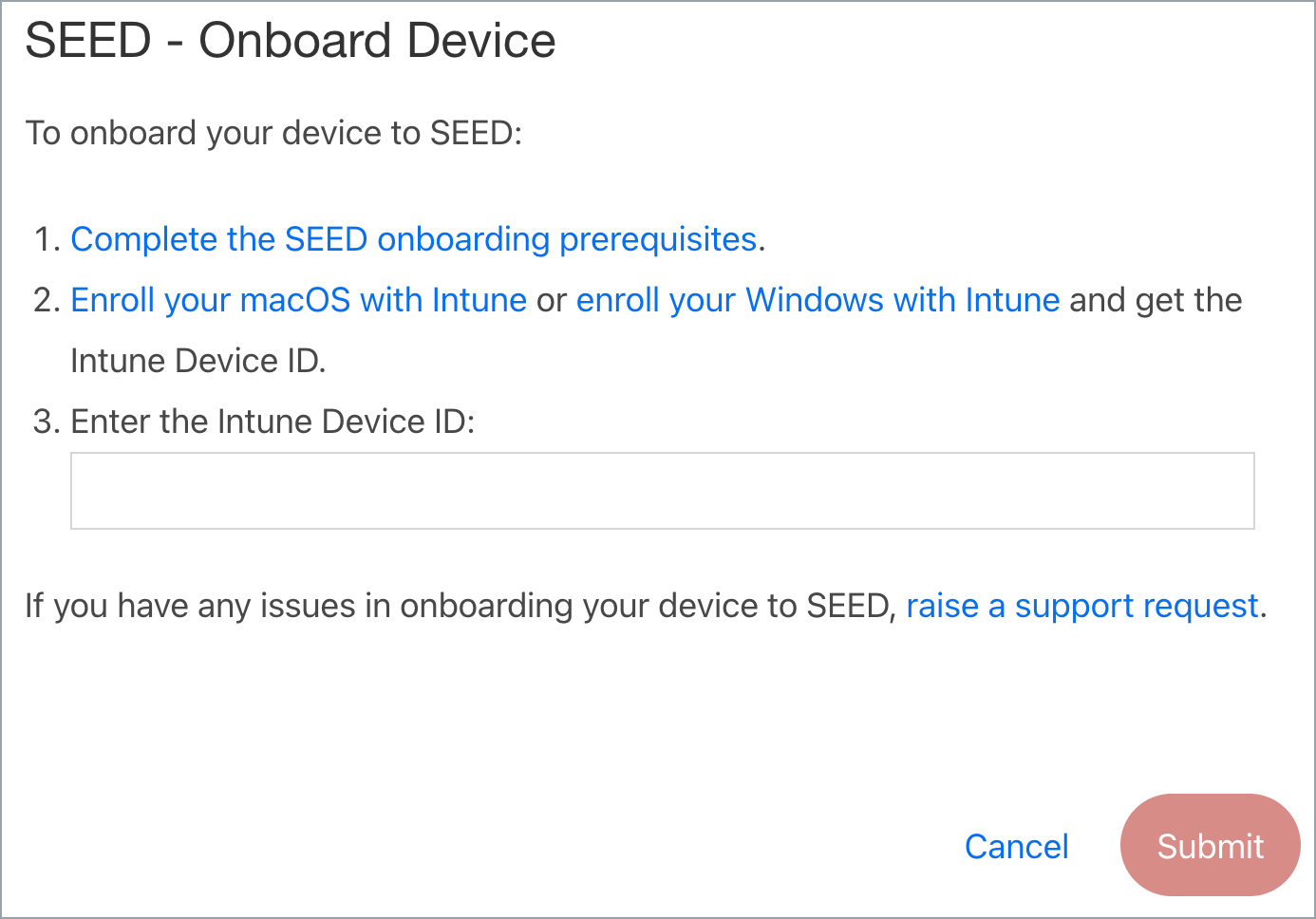Click Cancel to dismiss the dialog

point(1016,846)
